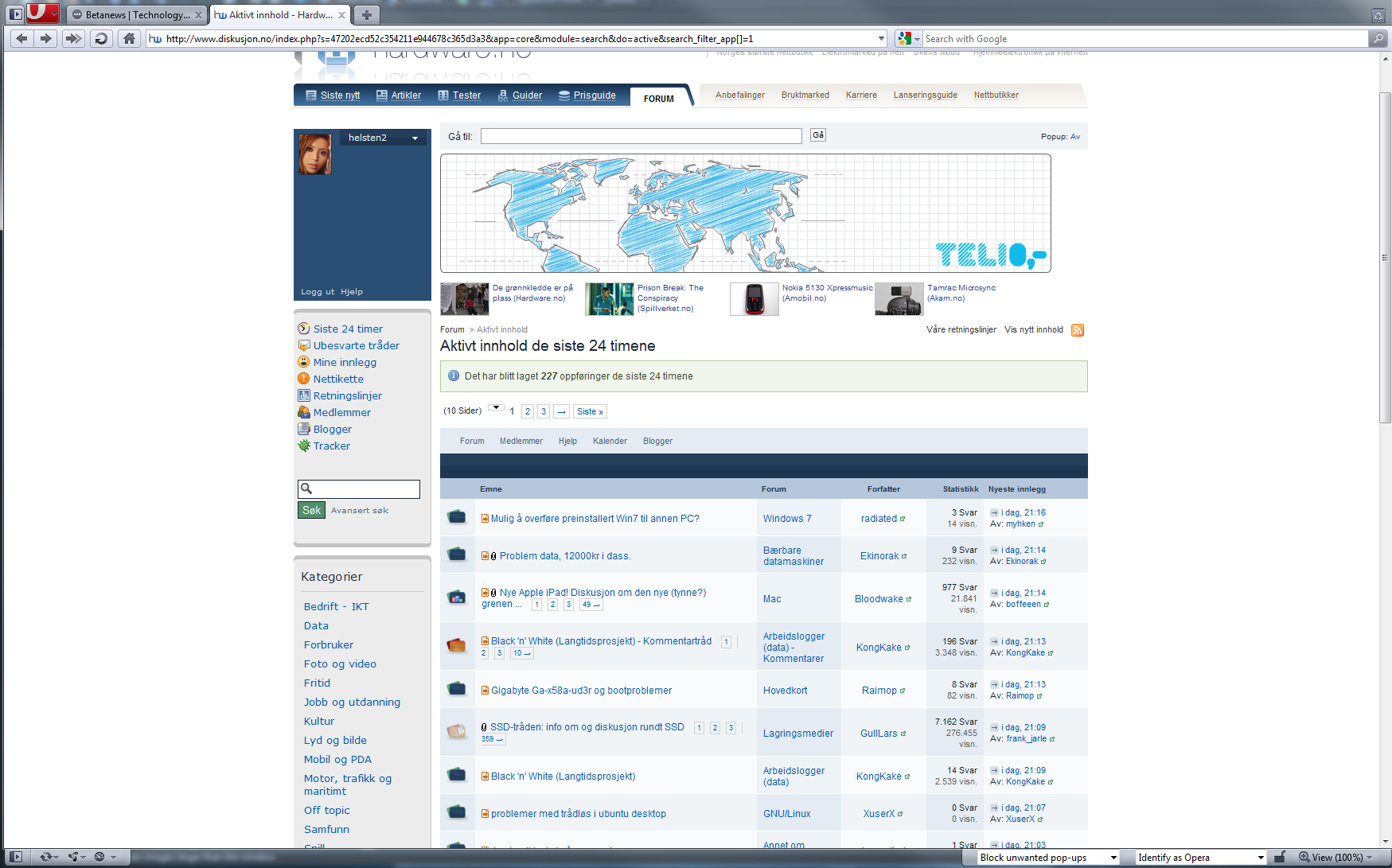Click the next page arrow button
This screenshot has width=1392, height=868.
tap(562, 411)
